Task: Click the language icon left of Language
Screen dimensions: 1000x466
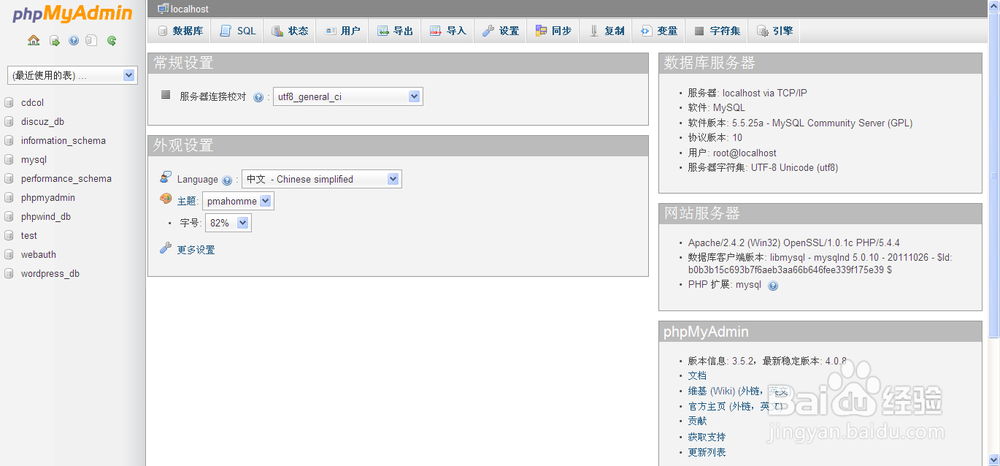Action: click(166, 177)
